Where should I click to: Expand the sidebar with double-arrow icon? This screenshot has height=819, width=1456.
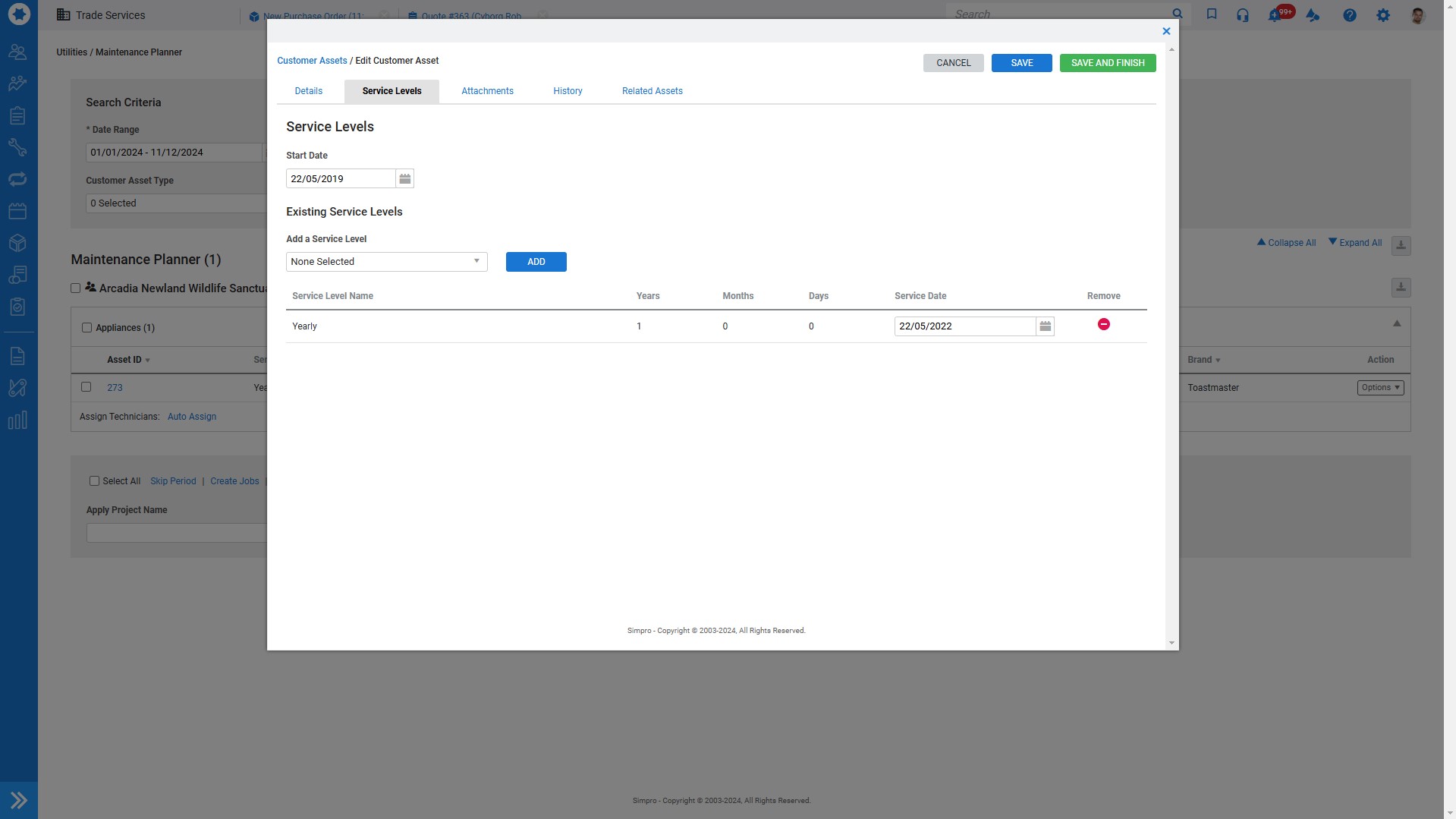coord(19,800)
